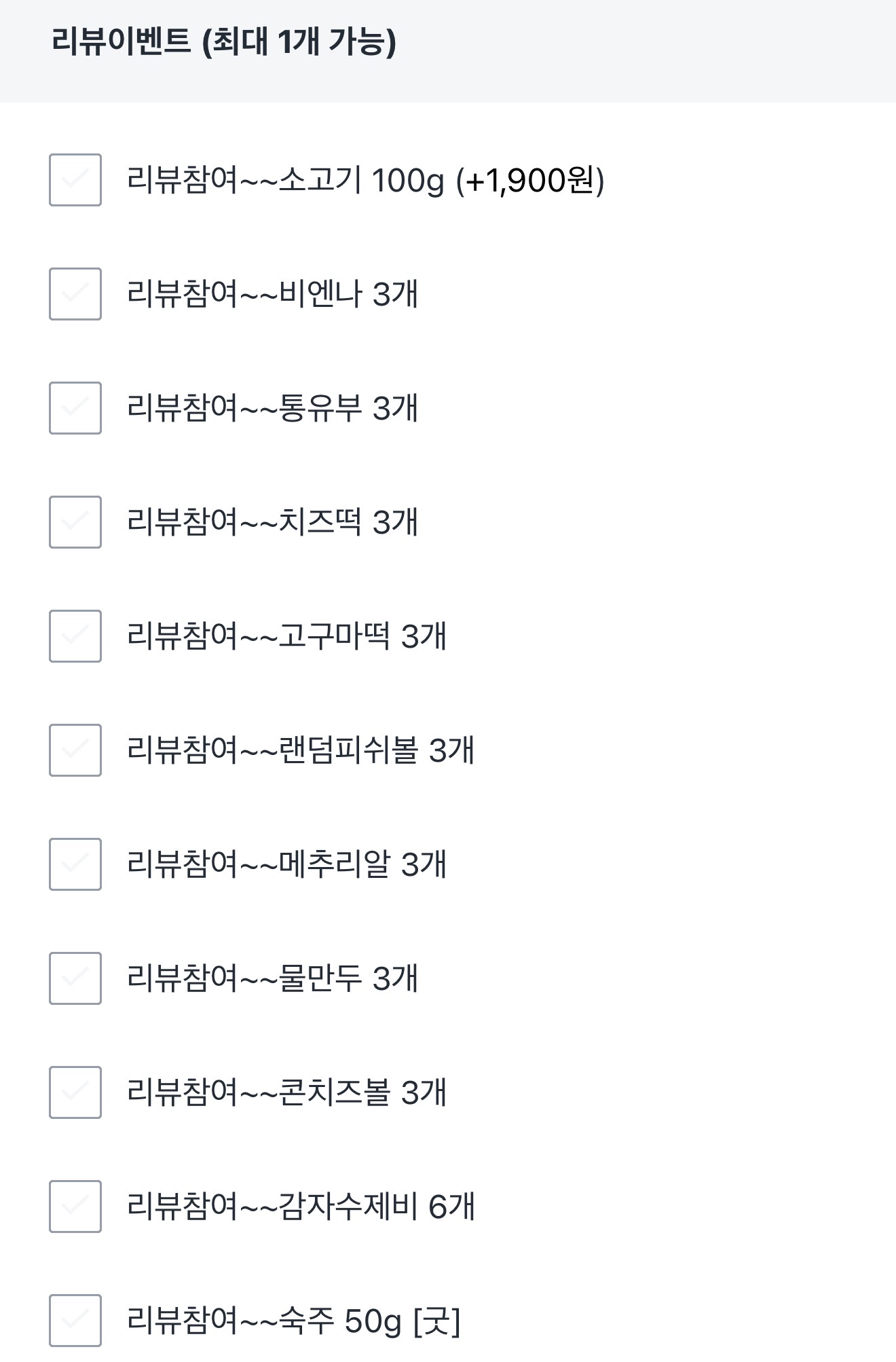Toggle the 콘치즈볼 3개 checkbox

75,1092
